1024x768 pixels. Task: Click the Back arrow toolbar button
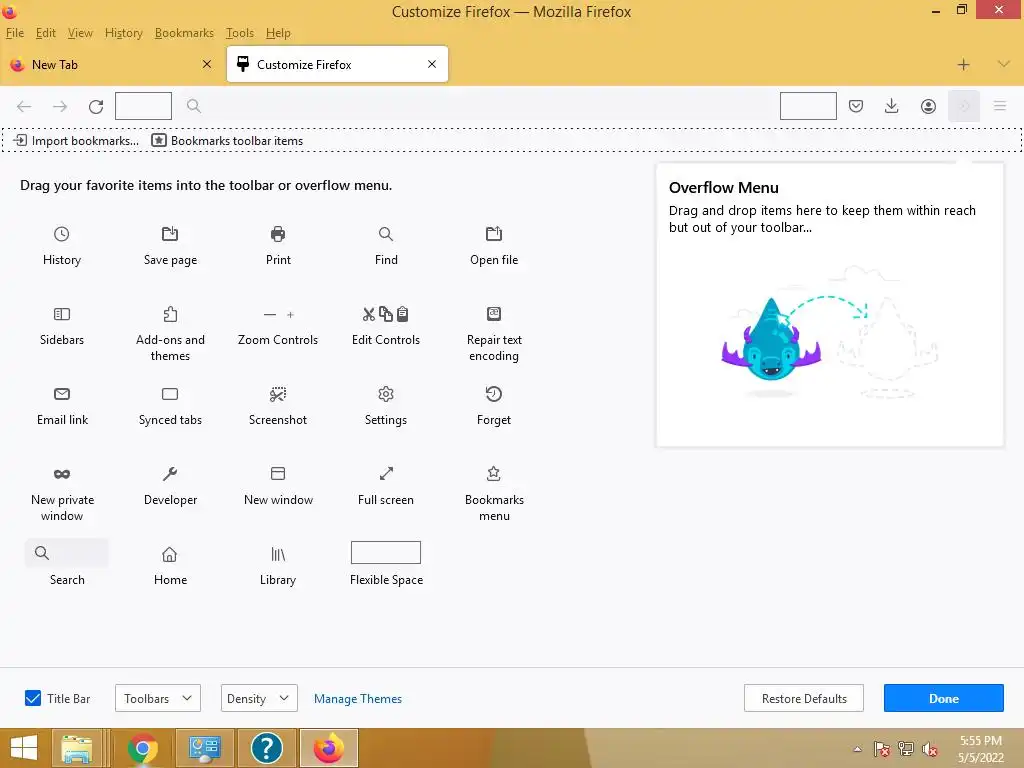tap(24, 106)
